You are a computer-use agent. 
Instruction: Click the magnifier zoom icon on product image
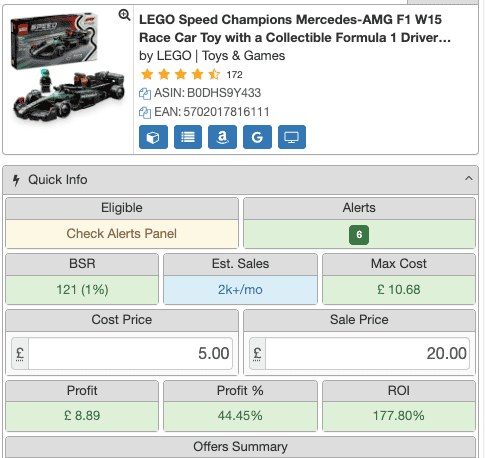tap(124, 15)
